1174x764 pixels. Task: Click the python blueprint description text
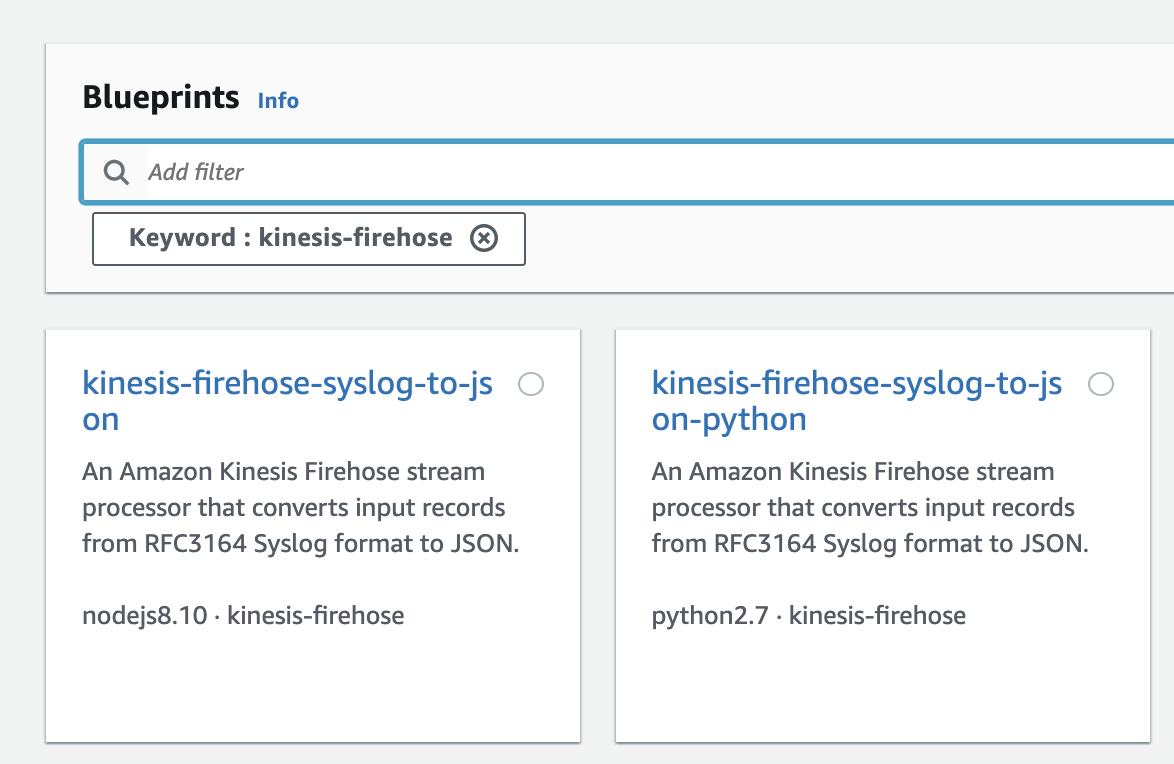pos(869,508)
